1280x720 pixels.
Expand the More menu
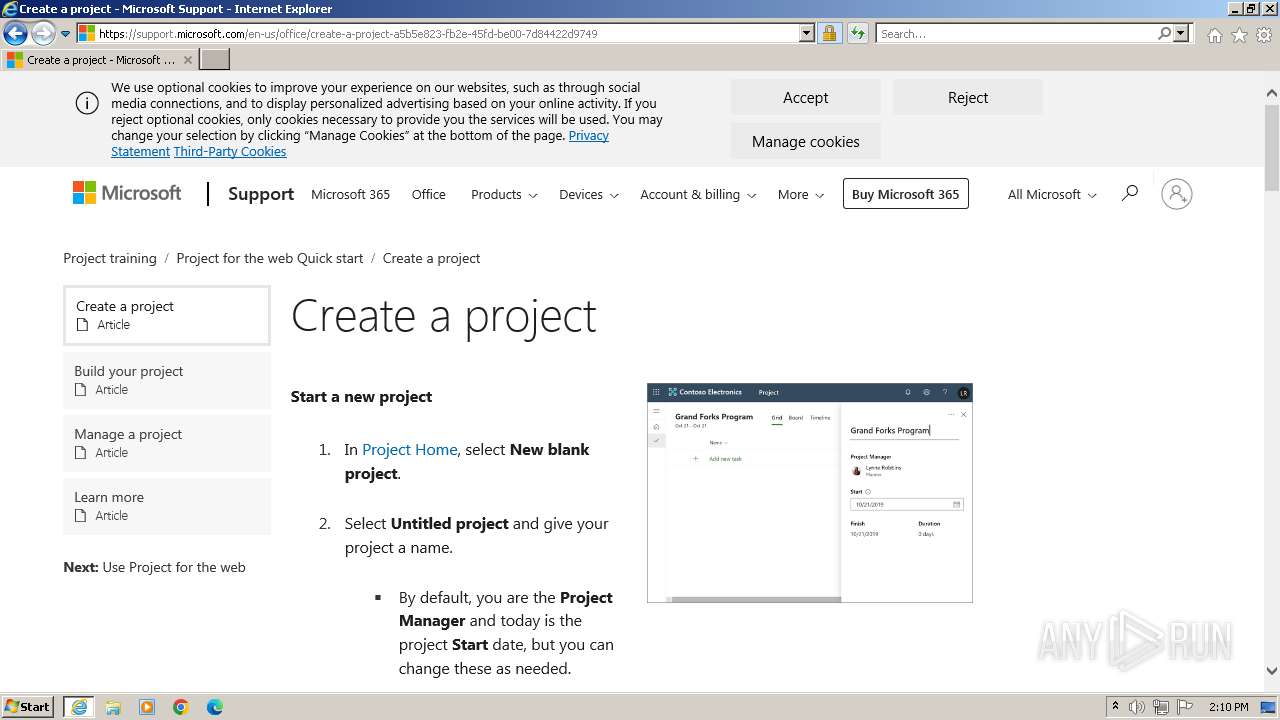coord(801,194)
